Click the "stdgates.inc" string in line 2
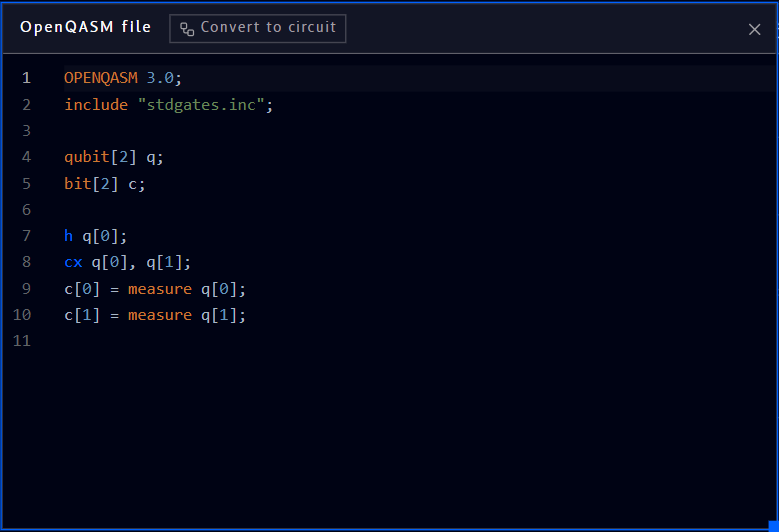This screenshot has height=532, width=779. 201,105
